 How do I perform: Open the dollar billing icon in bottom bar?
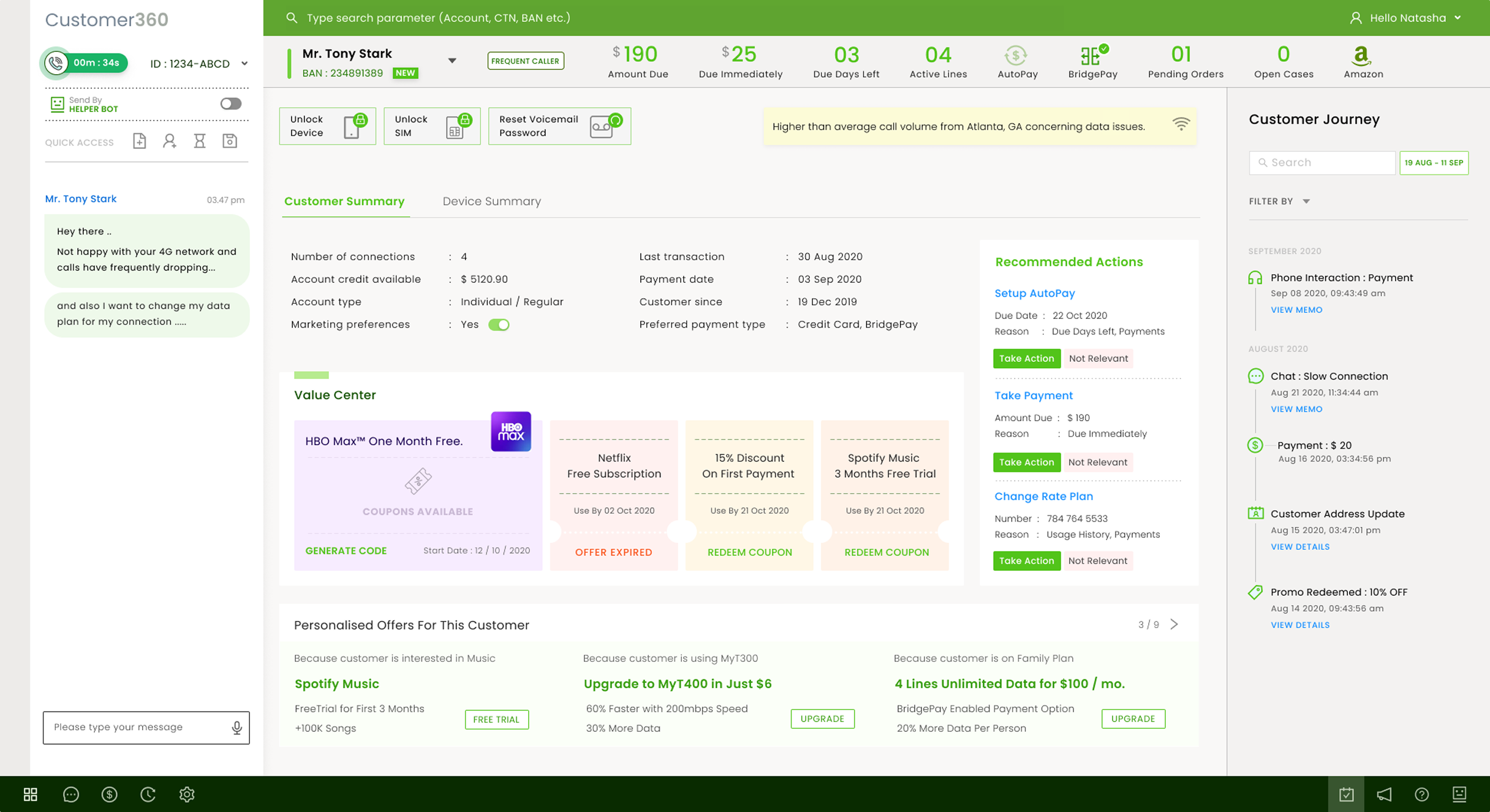click(x=110, y=794)
